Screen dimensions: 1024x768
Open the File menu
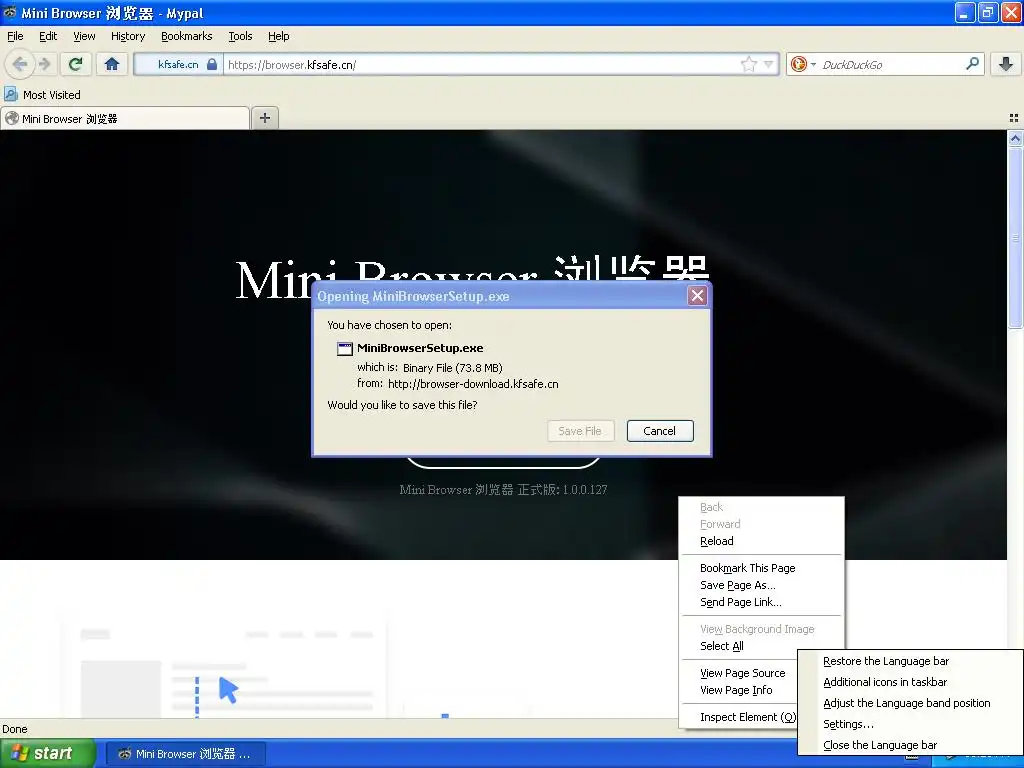tap(15, 36)
